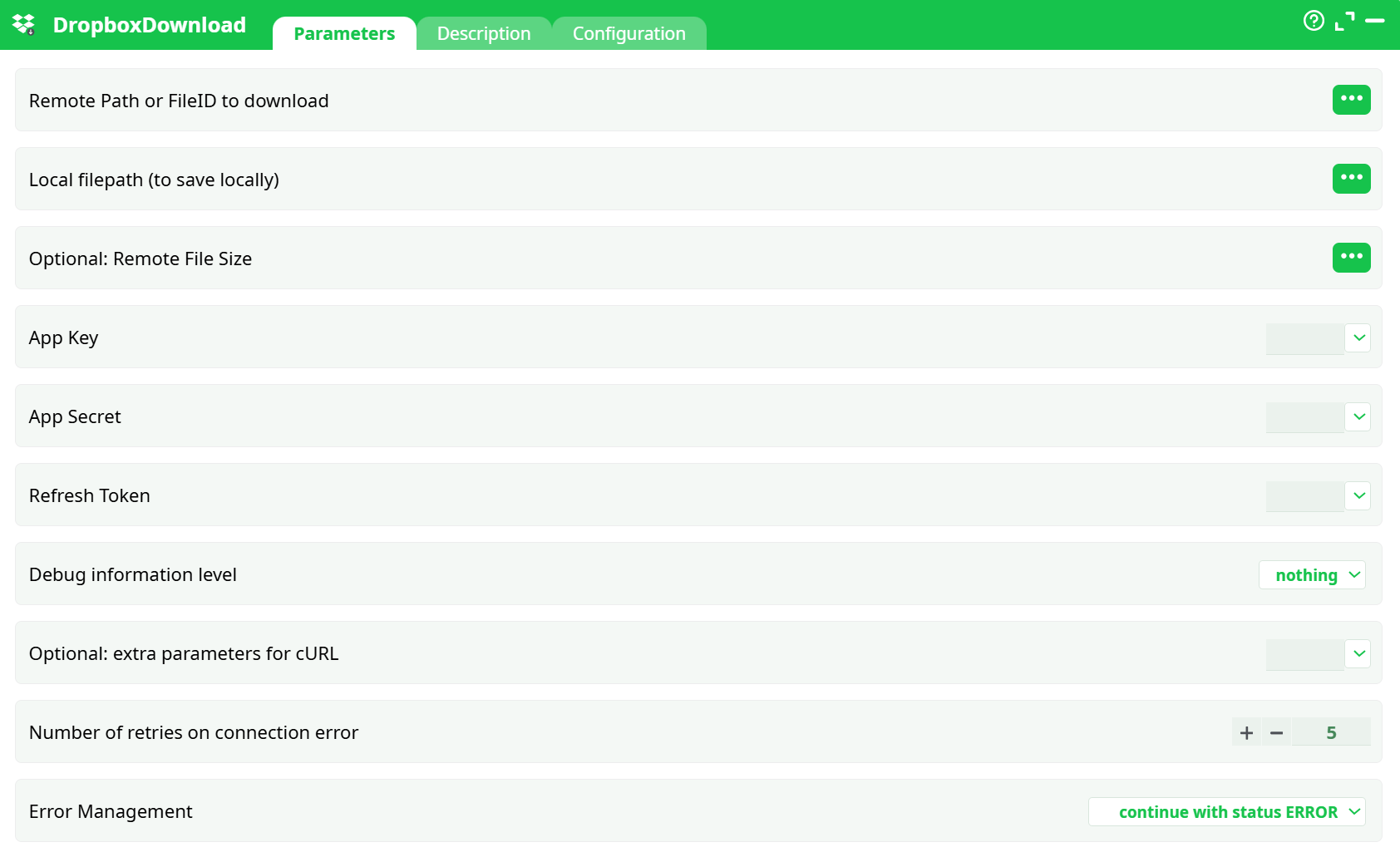Open the Remote Path ellipsis browser
The image size is (1400, 852).
pyautogui.click(x=1352, y=100)
